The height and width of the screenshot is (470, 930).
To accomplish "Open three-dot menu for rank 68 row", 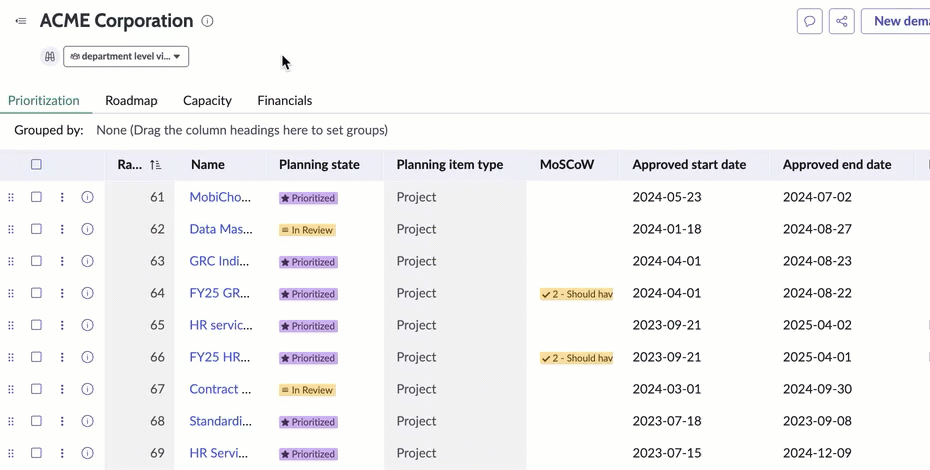I will tap(62, 421).
